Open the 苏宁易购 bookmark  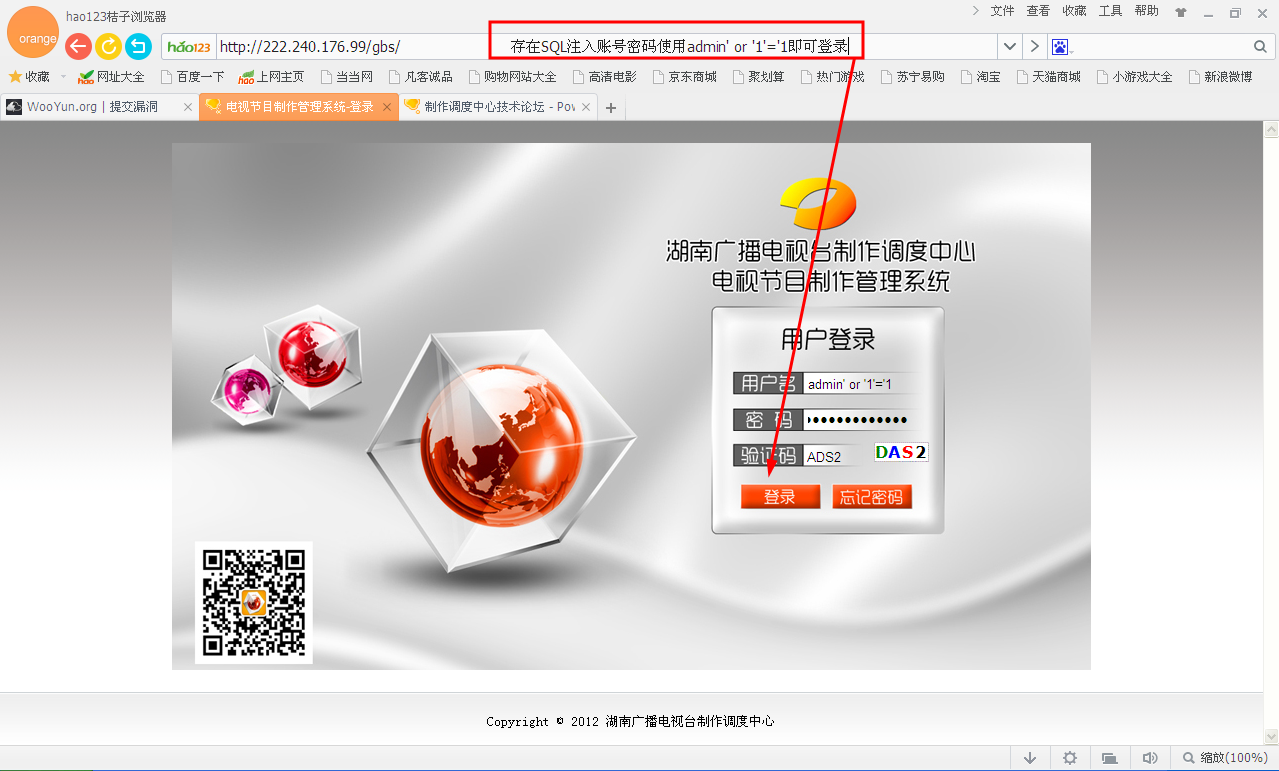click(x=912, y=76)
